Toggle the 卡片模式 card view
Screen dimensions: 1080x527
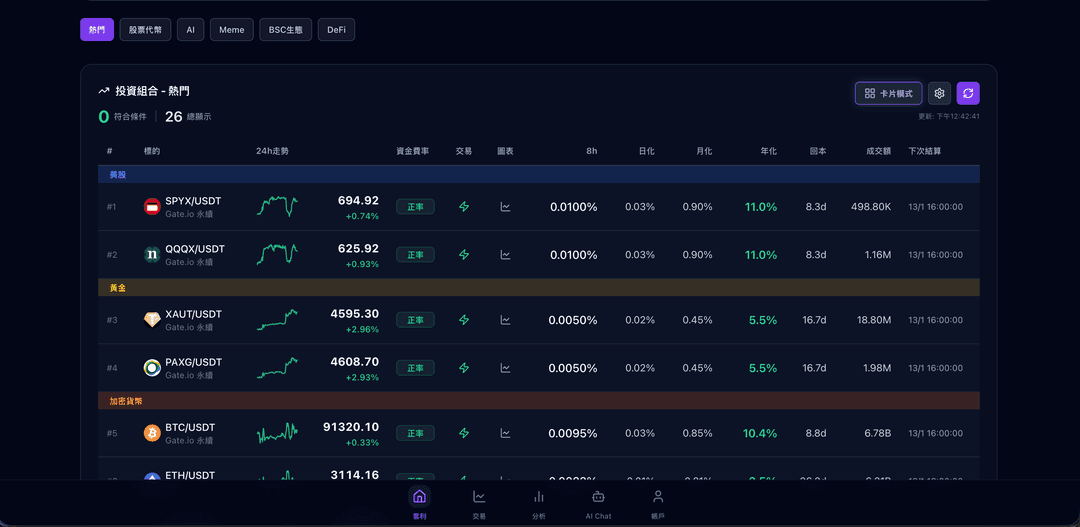point(888,93)
